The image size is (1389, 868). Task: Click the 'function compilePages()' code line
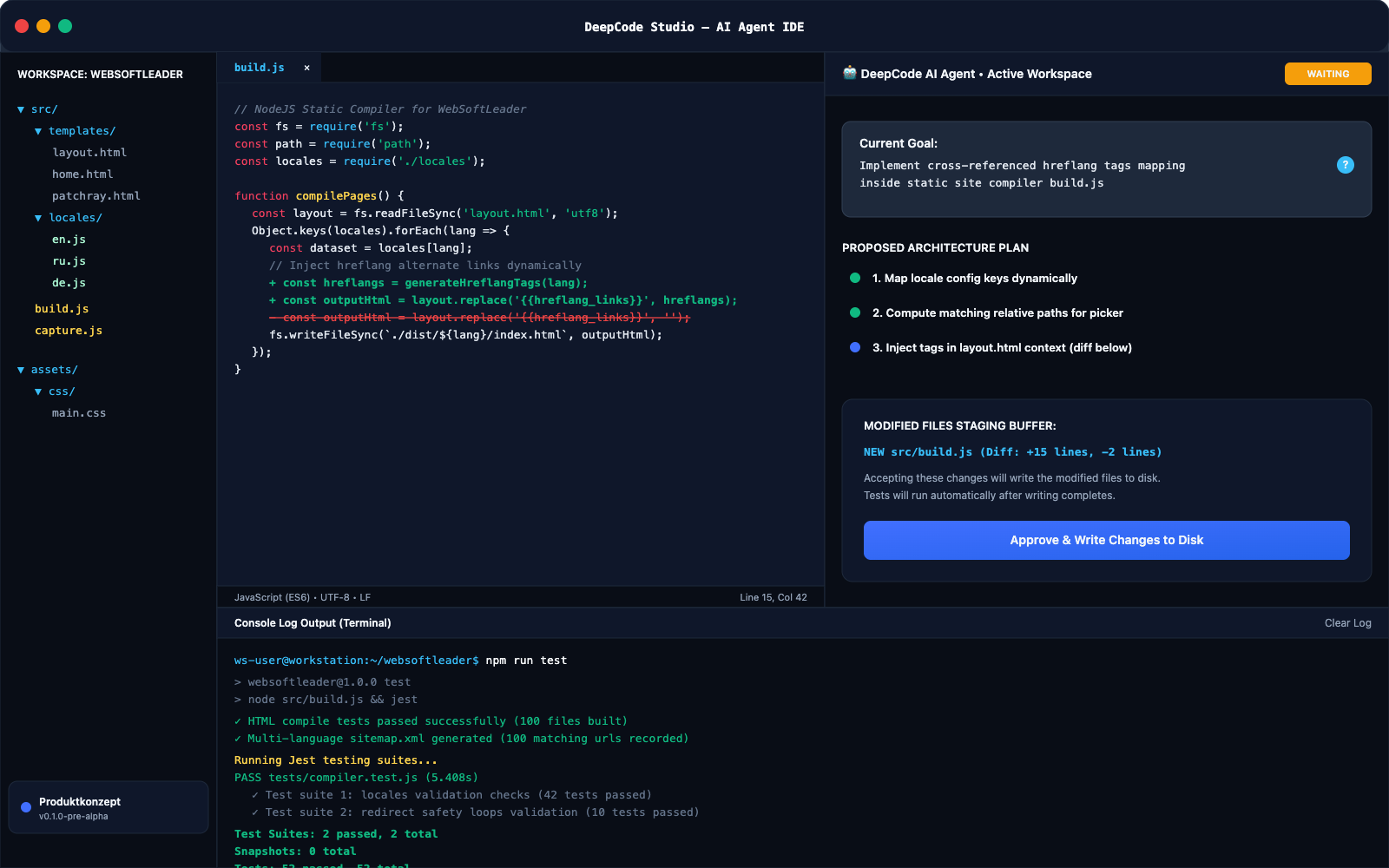319,196
